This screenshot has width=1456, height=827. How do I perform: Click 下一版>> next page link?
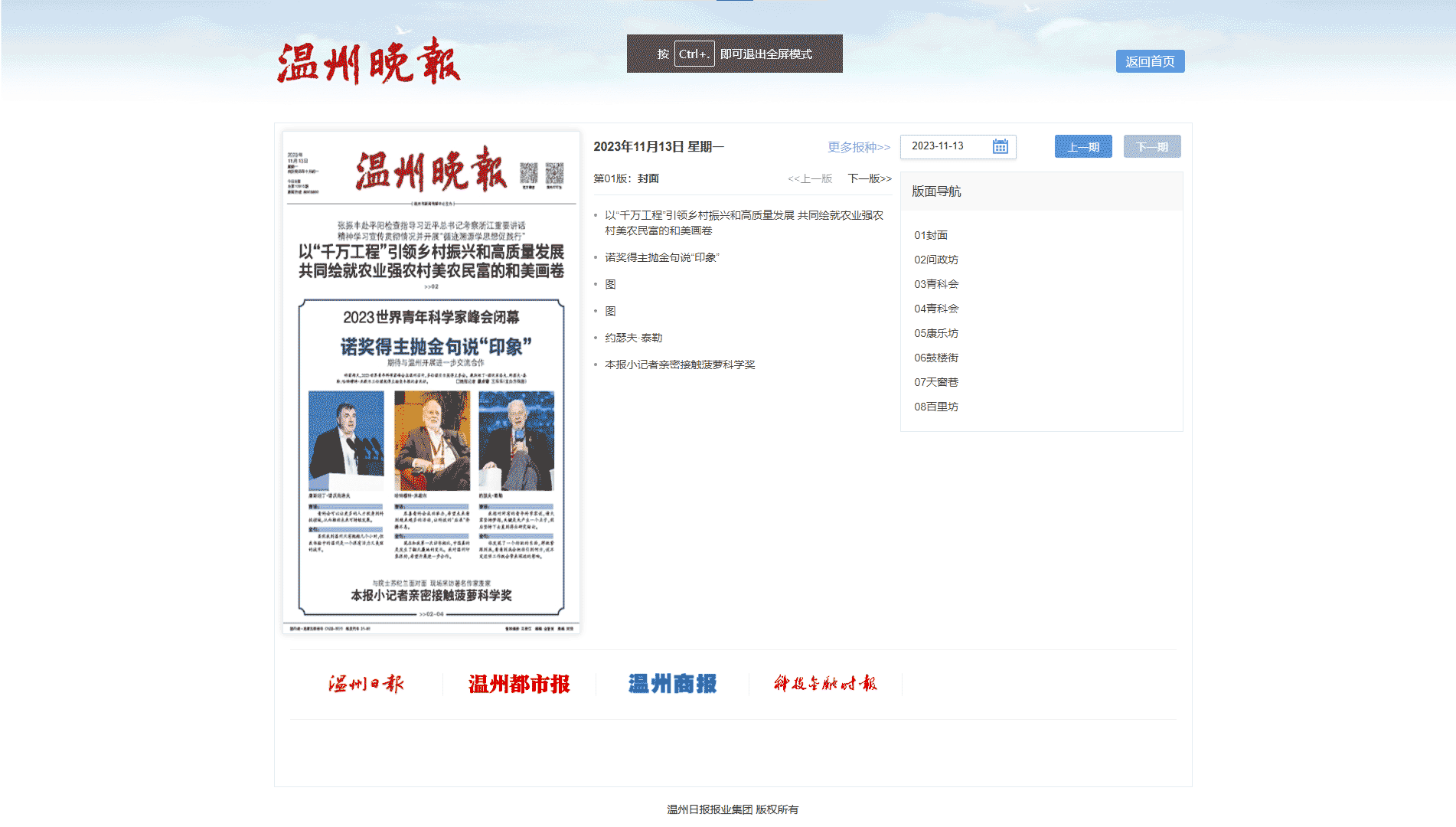click(870, 178)
